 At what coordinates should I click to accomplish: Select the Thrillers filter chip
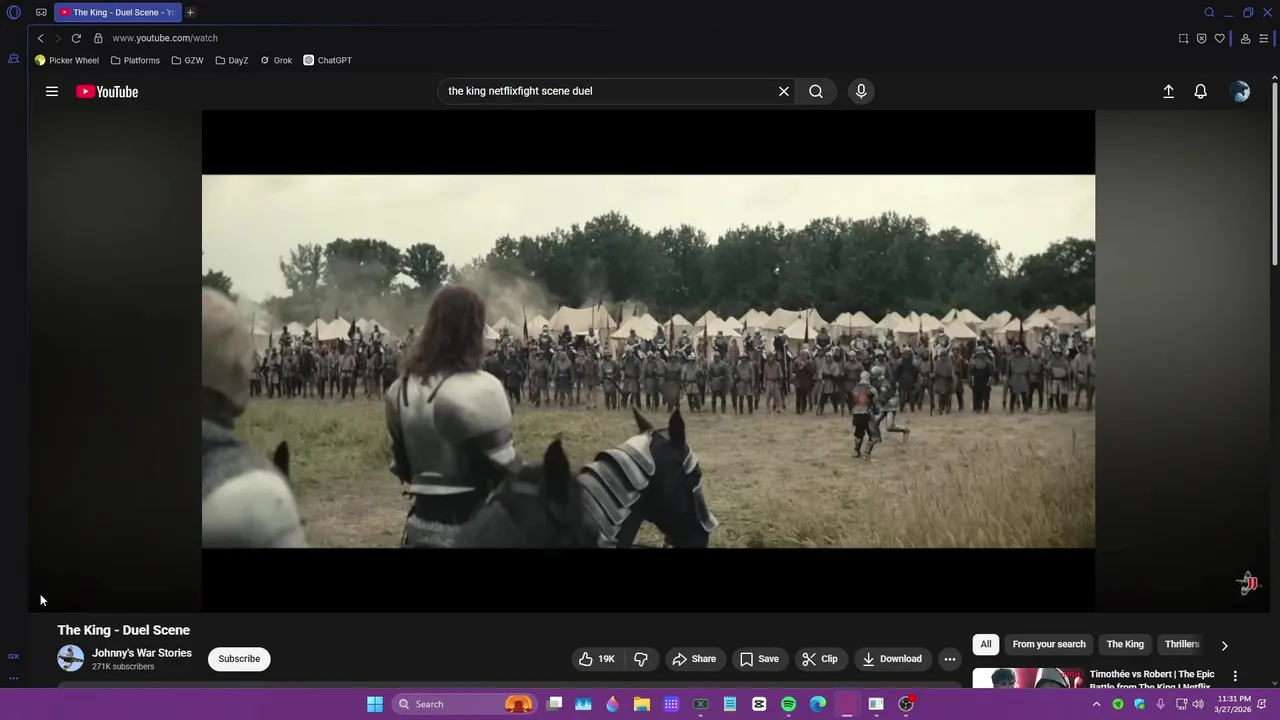click(x=1182, y=644)
